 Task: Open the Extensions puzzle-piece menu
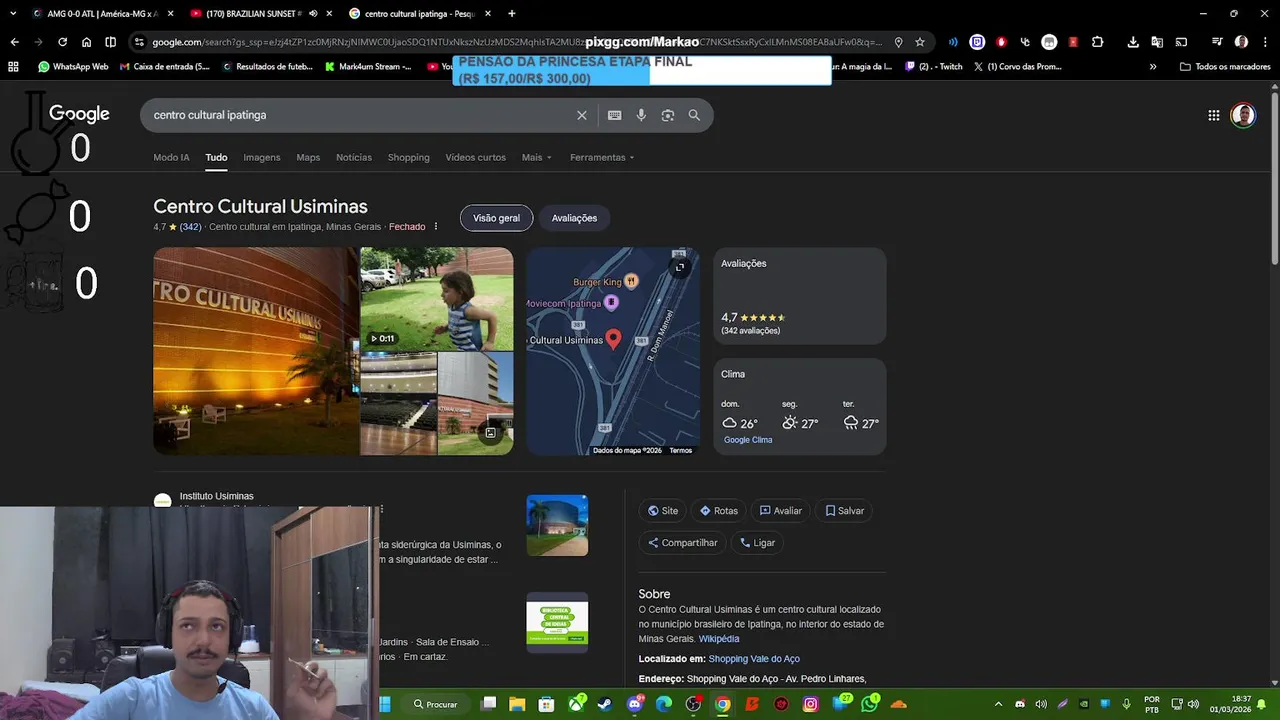[x=1097, y=42]
